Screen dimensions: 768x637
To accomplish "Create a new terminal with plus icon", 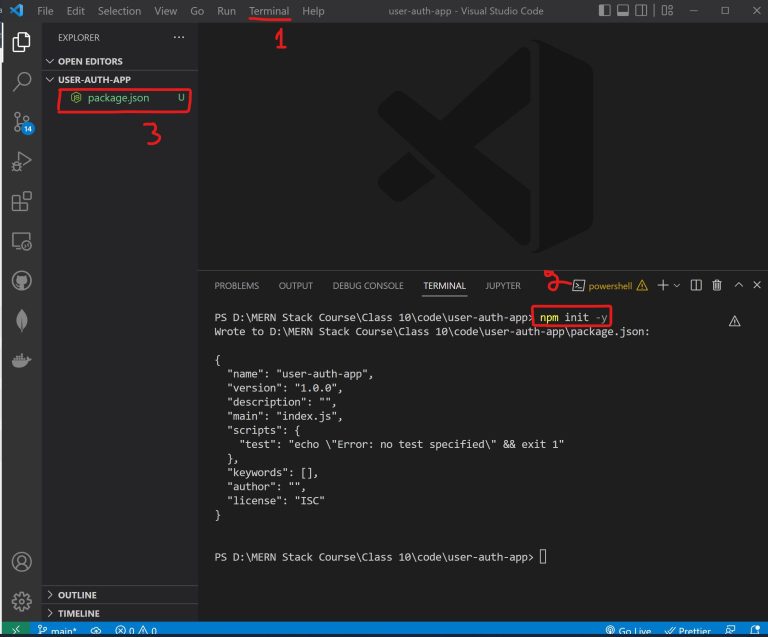I will [662, 285].
